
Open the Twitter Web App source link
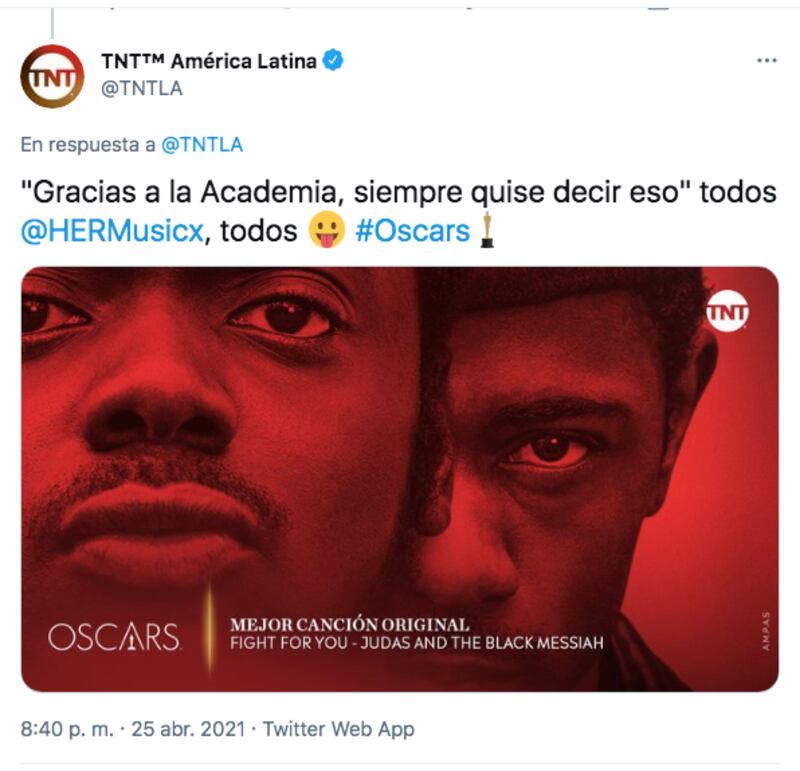pyautogui.click(x=338, y=729)
